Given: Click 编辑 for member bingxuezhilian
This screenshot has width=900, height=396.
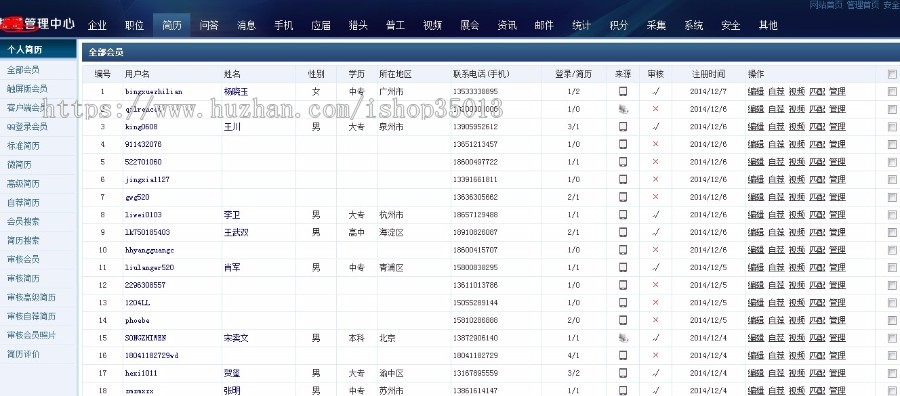Looking at the screenshot, I should pyautogui.click(x=756, y=91).
